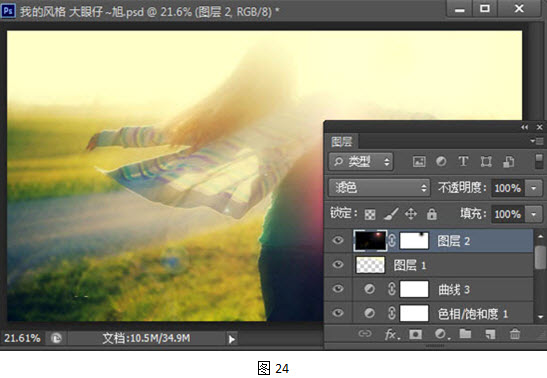Click the 填充 fill value field
The height and width of the screenshot is (378, 547).
[508, 214]
